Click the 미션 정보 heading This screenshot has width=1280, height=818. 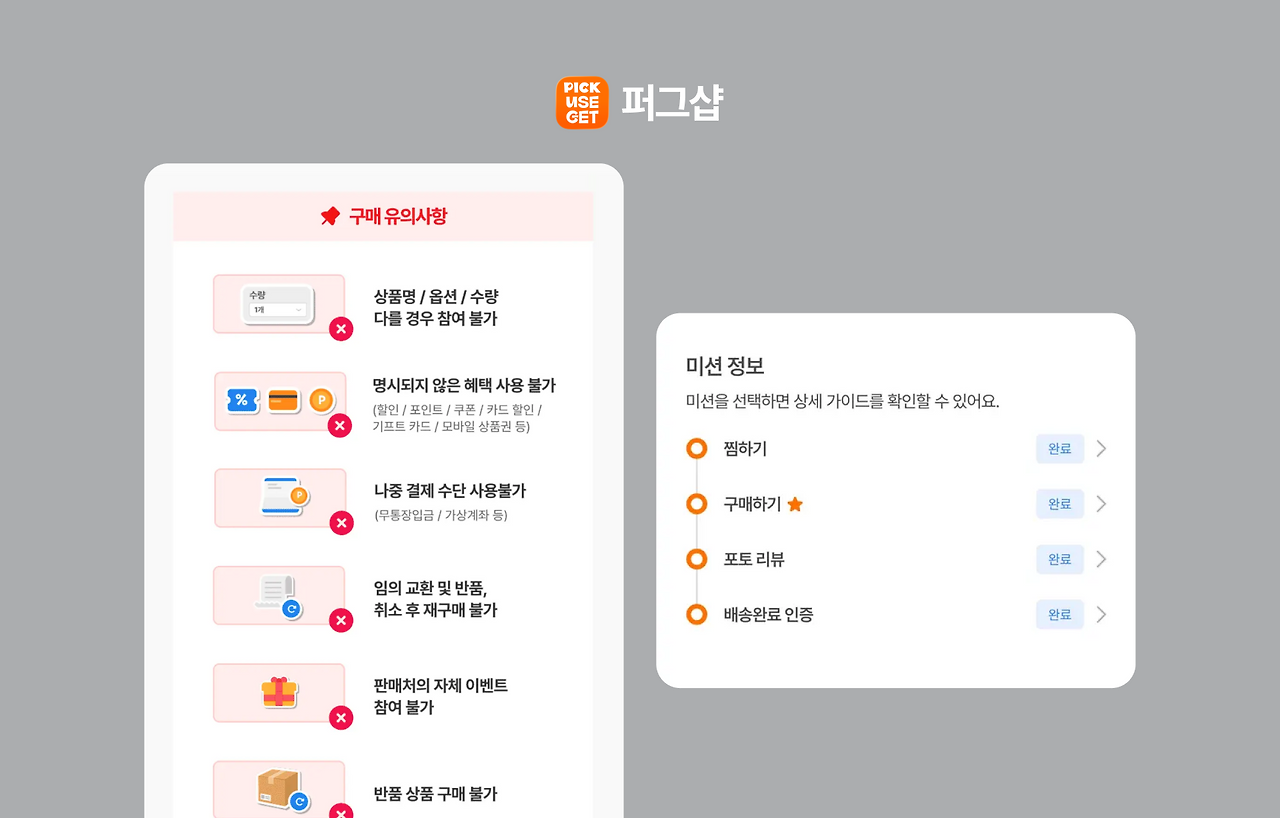click(725, 366)
